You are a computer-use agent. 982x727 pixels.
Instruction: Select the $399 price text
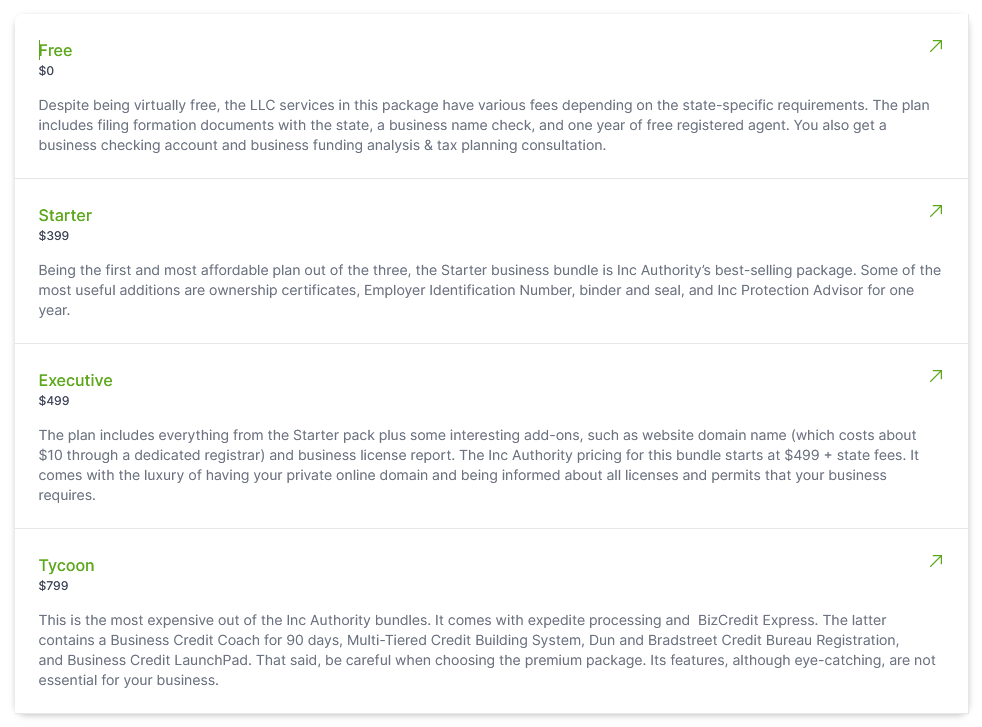[x=54, y=235]
